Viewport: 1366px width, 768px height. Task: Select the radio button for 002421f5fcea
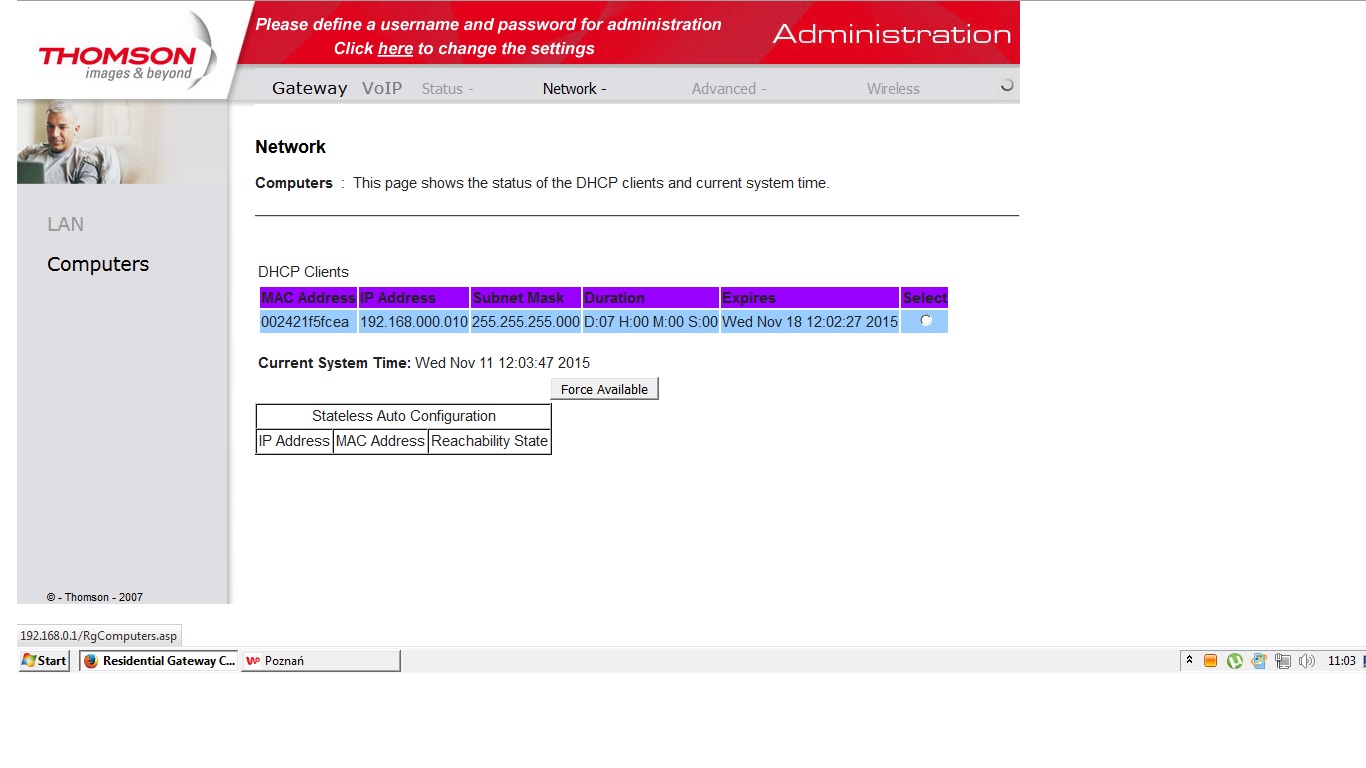click(x=926, y=321)
